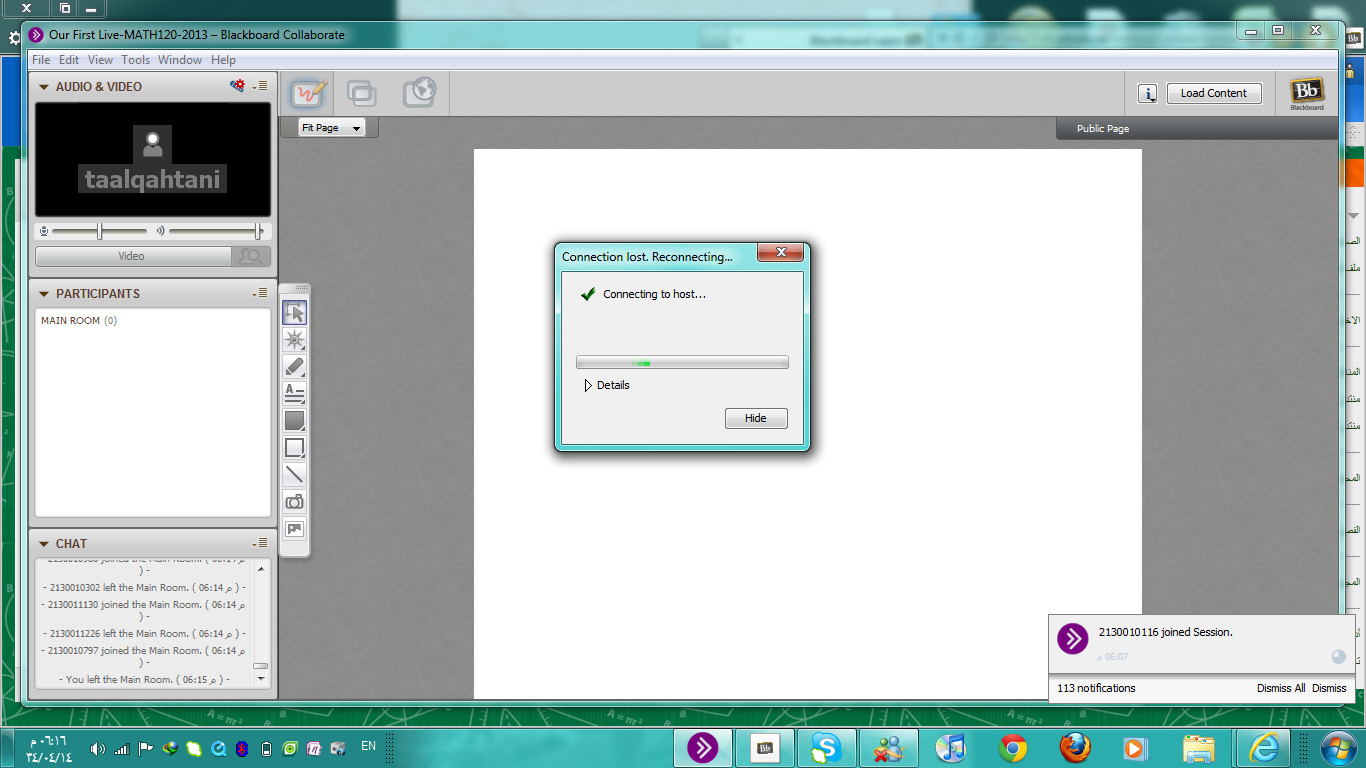This screenshot has width=1366, height=768.
Task: Click Hide in the reconnecting dialog
Action: (756, 418)
